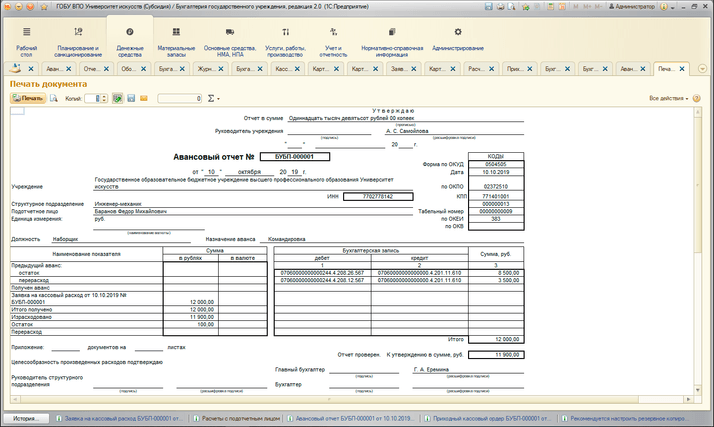Expand the open tabs list arrow
This screenshot has height=427, width=714.
702,69
